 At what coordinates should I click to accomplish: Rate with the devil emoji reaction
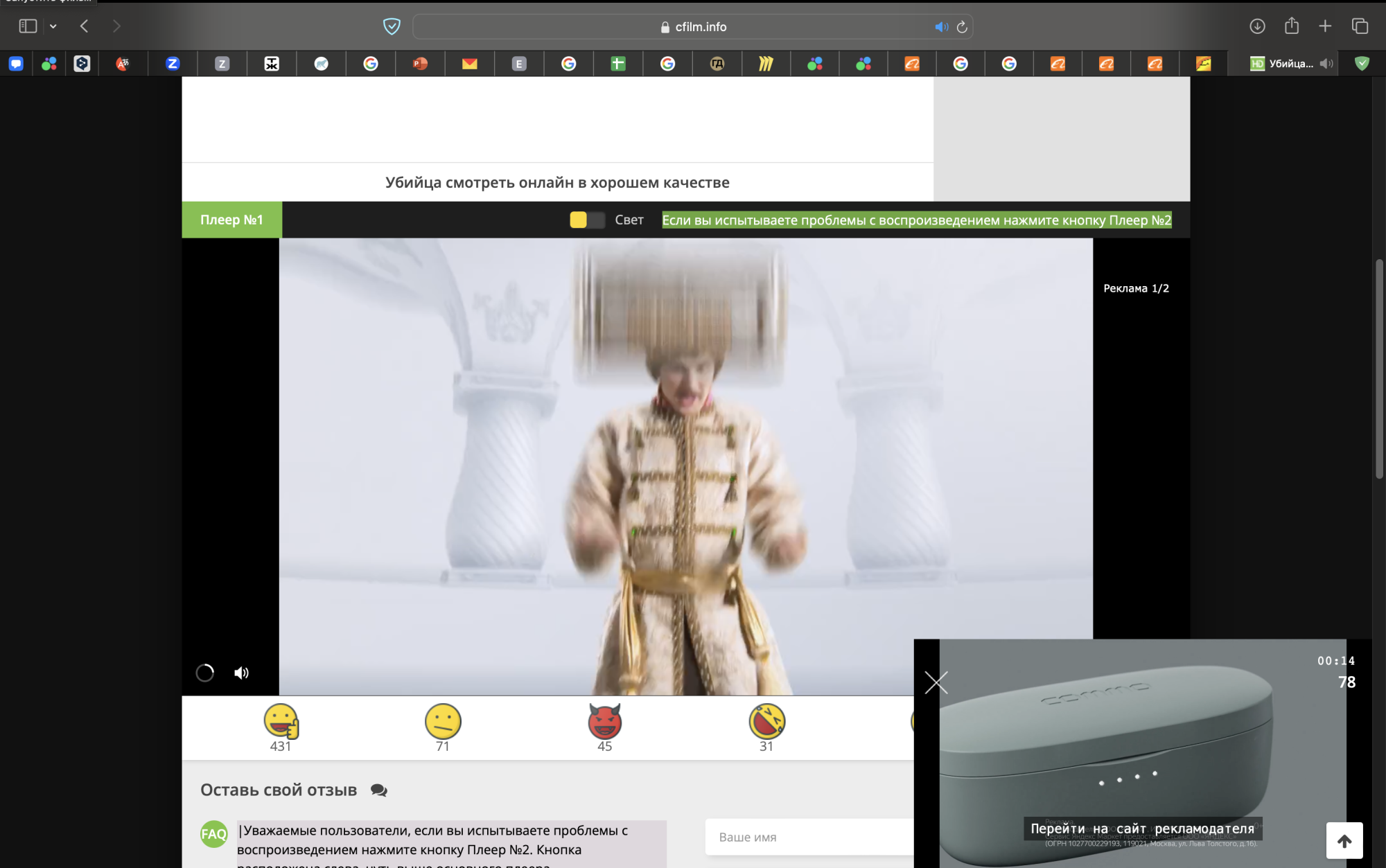pos(604,721)
